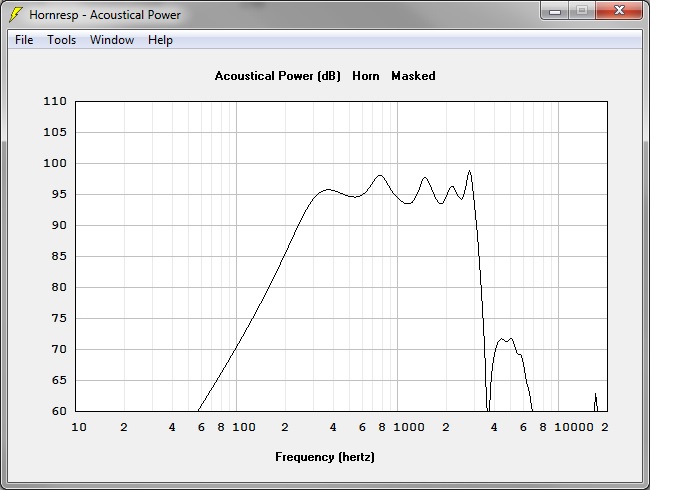This screenshot has width=691, height=490.
Task: Click the secondary lobe peak near 71 dB
Action: tap(503, 339)
